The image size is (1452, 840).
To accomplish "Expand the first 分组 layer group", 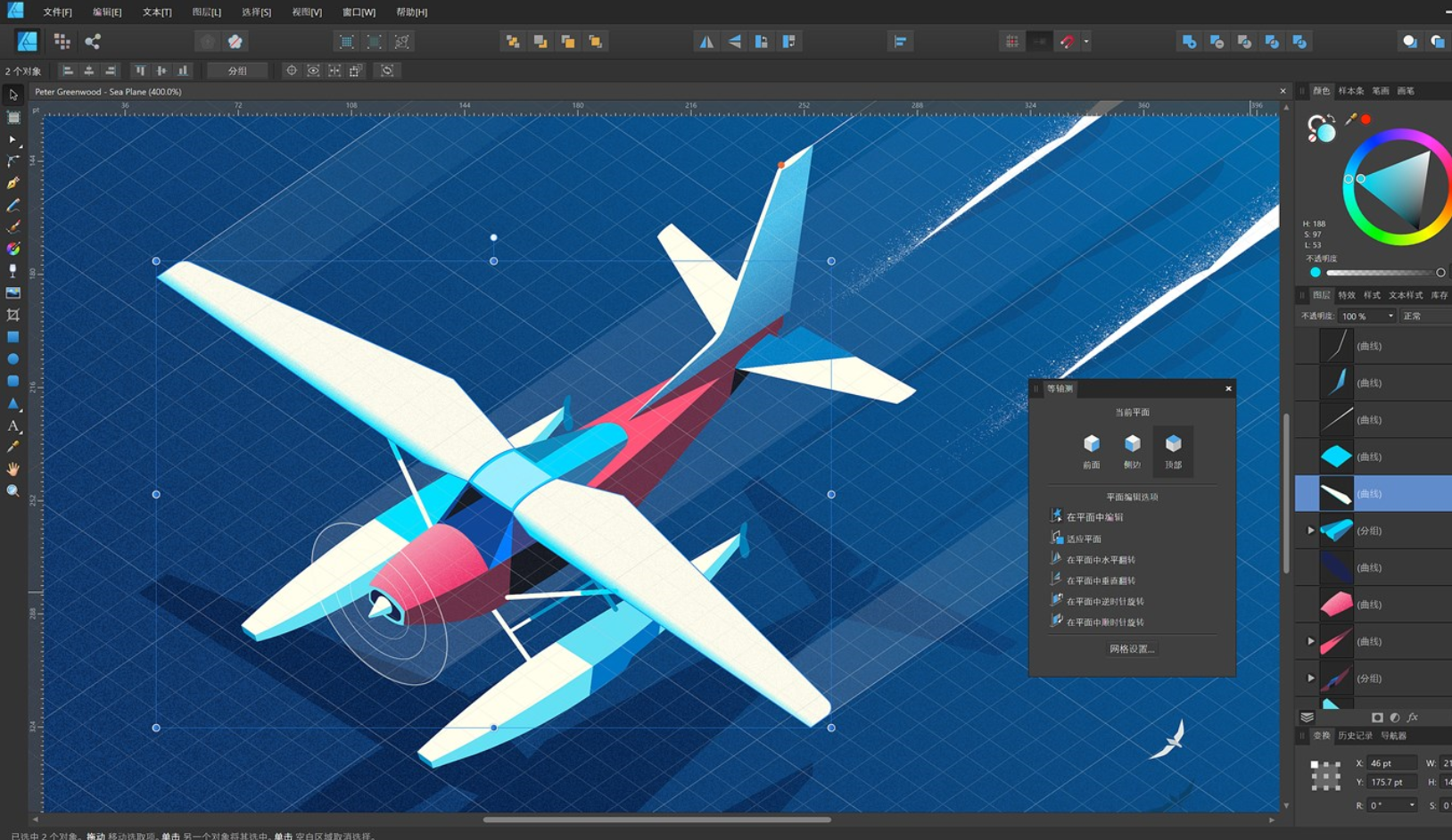I will pyautogui.click(x=1310, y=530).
